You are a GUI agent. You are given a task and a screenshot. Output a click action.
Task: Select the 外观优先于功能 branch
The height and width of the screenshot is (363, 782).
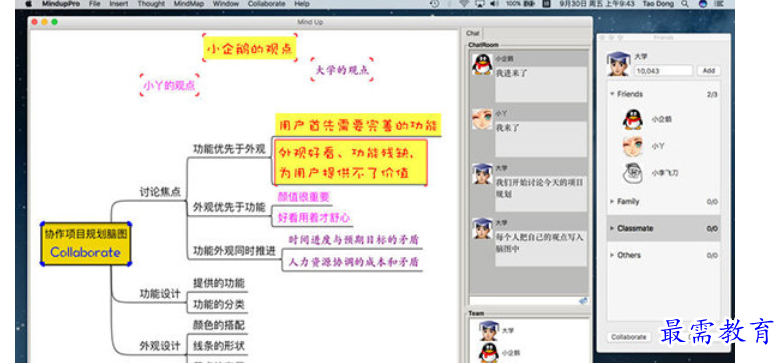[229, 207]
